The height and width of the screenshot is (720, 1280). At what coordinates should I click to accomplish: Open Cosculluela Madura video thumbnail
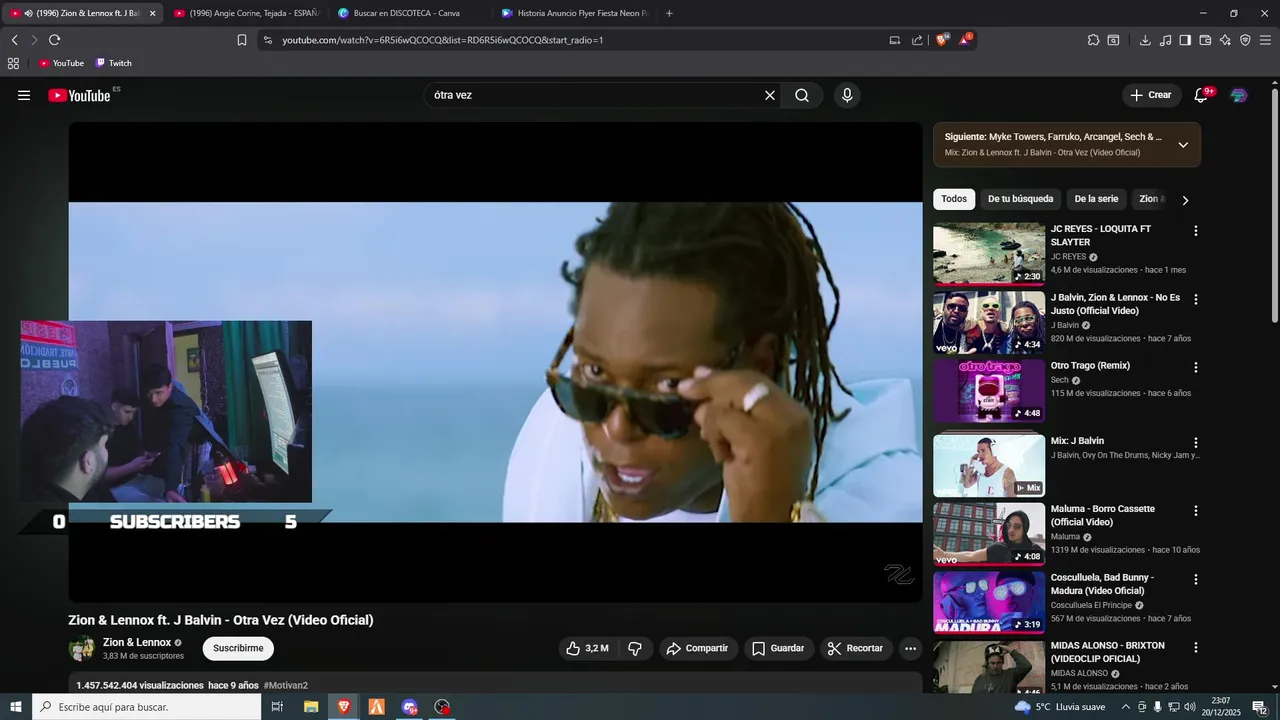pos(989,602)
